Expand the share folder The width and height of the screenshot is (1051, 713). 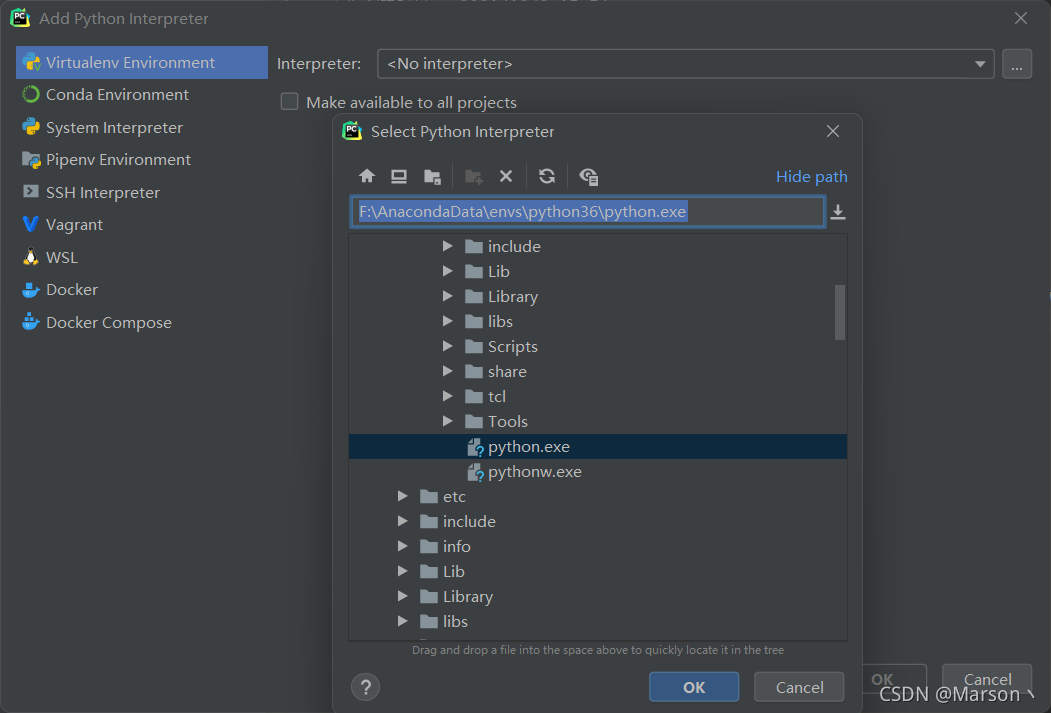(447, 371)
